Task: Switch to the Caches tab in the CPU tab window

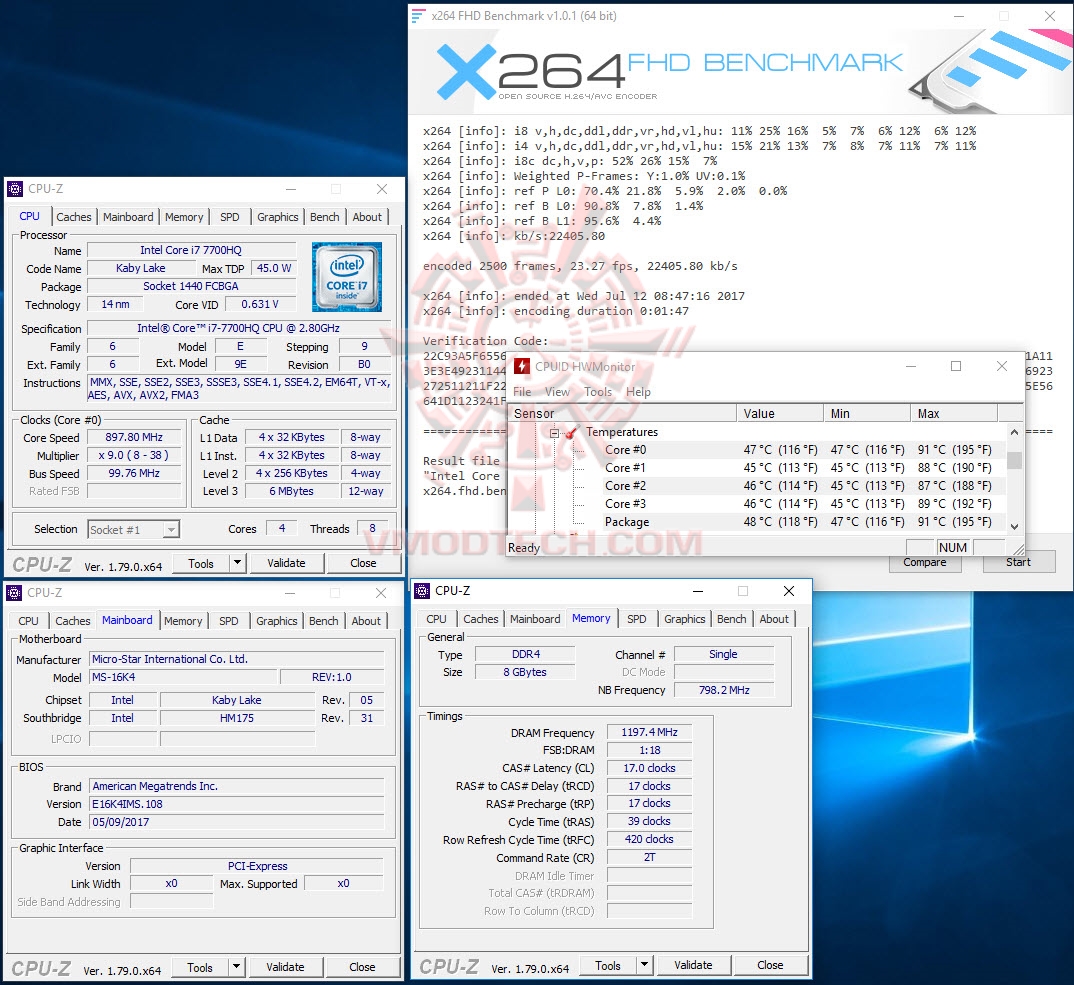Action: pyautogui.click(x=73, y=217)
